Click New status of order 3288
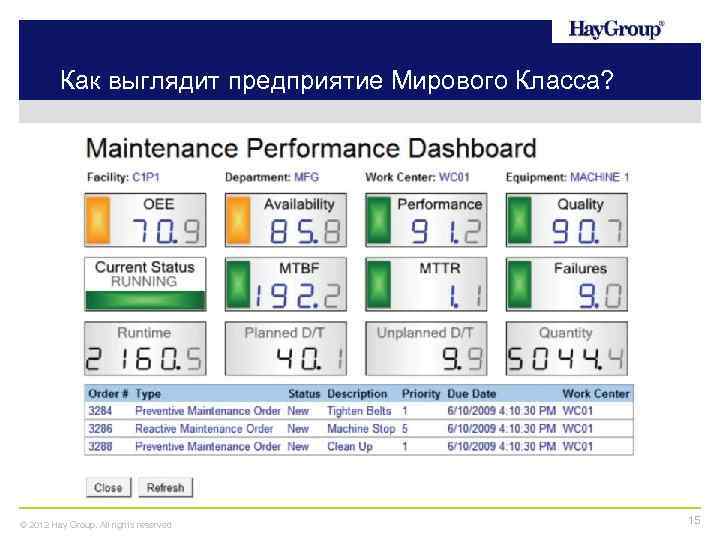Image resolution: width=720 pixels, height=540 pixels. click(x=298, y=446)
